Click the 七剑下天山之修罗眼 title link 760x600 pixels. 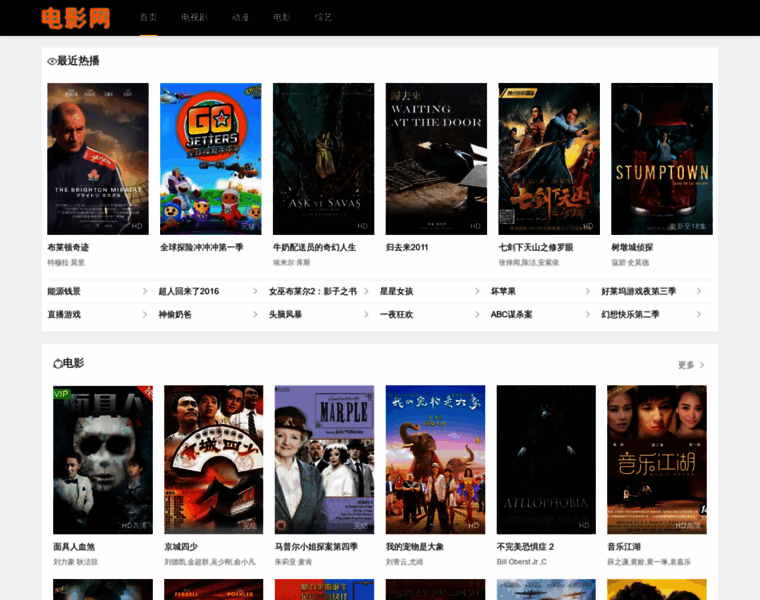coord(536,248)
